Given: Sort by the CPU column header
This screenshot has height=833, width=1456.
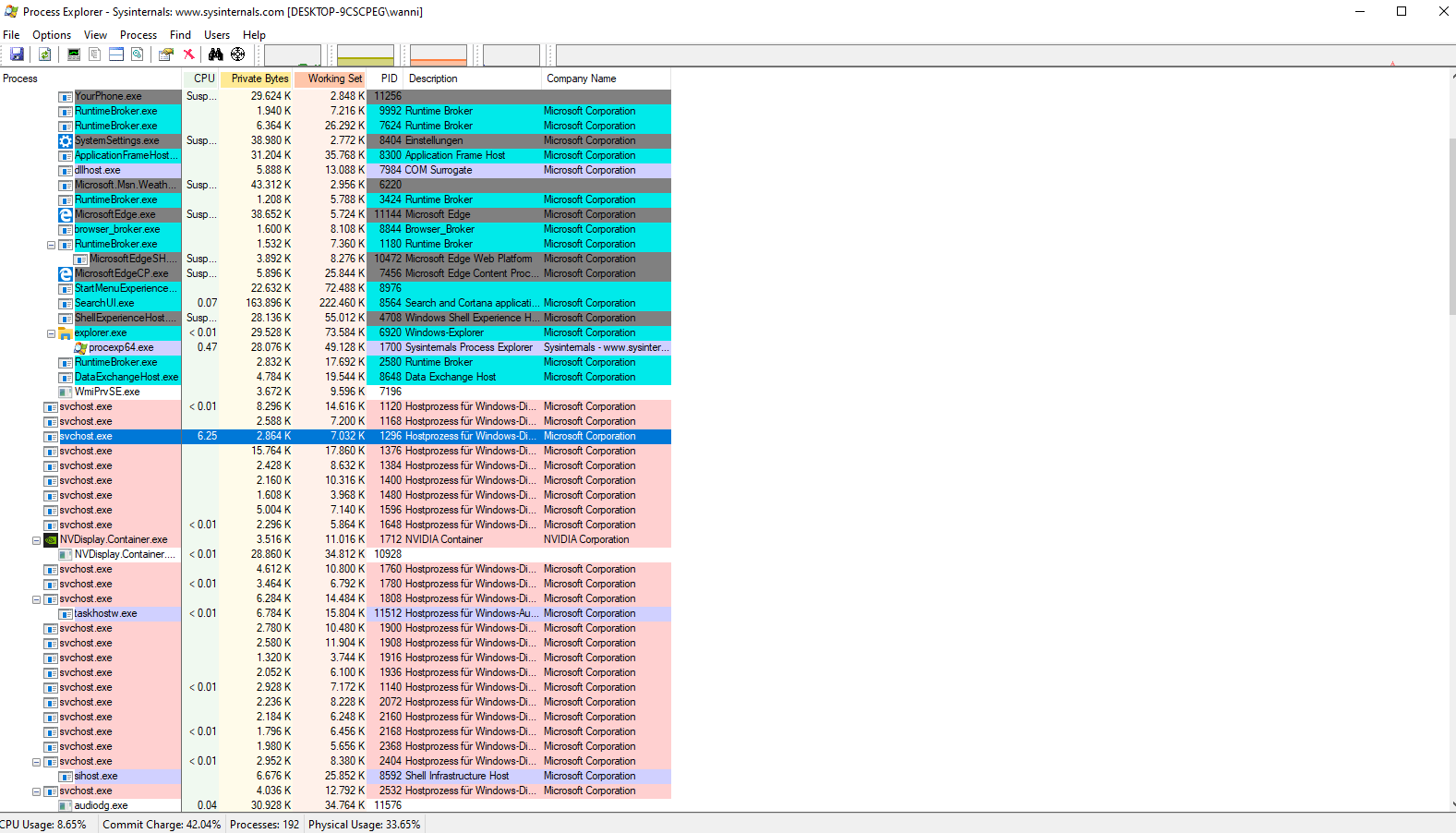Looking at the screenshot, I should coord(201,78).
